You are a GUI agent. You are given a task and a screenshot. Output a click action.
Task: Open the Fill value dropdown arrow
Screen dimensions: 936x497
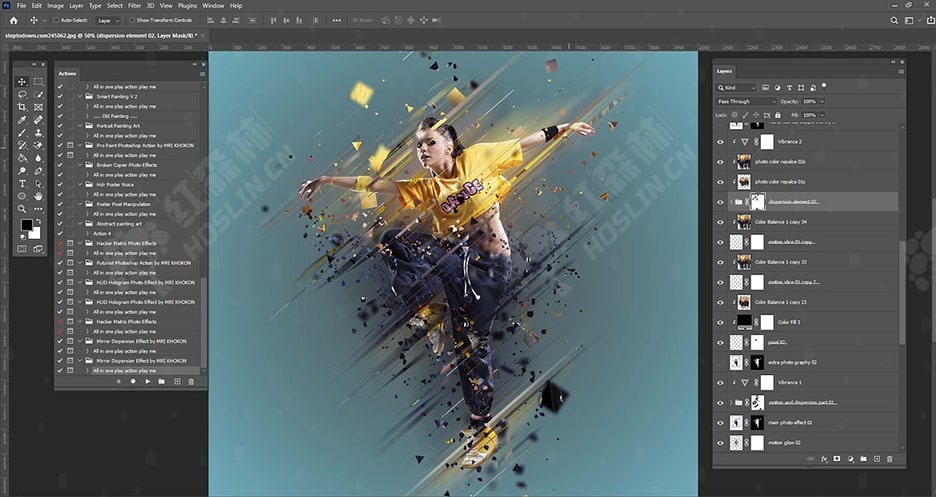(x=822, y=115)
